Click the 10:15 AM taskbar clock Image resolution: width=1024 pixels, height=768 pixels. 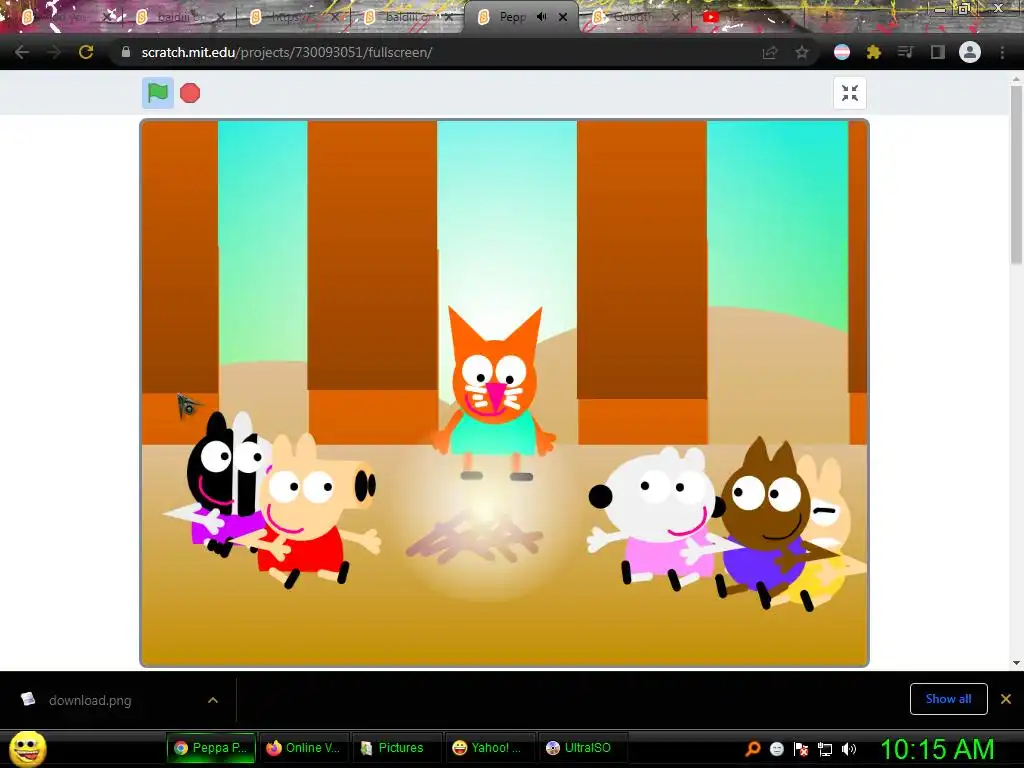[x=937, y=749]
